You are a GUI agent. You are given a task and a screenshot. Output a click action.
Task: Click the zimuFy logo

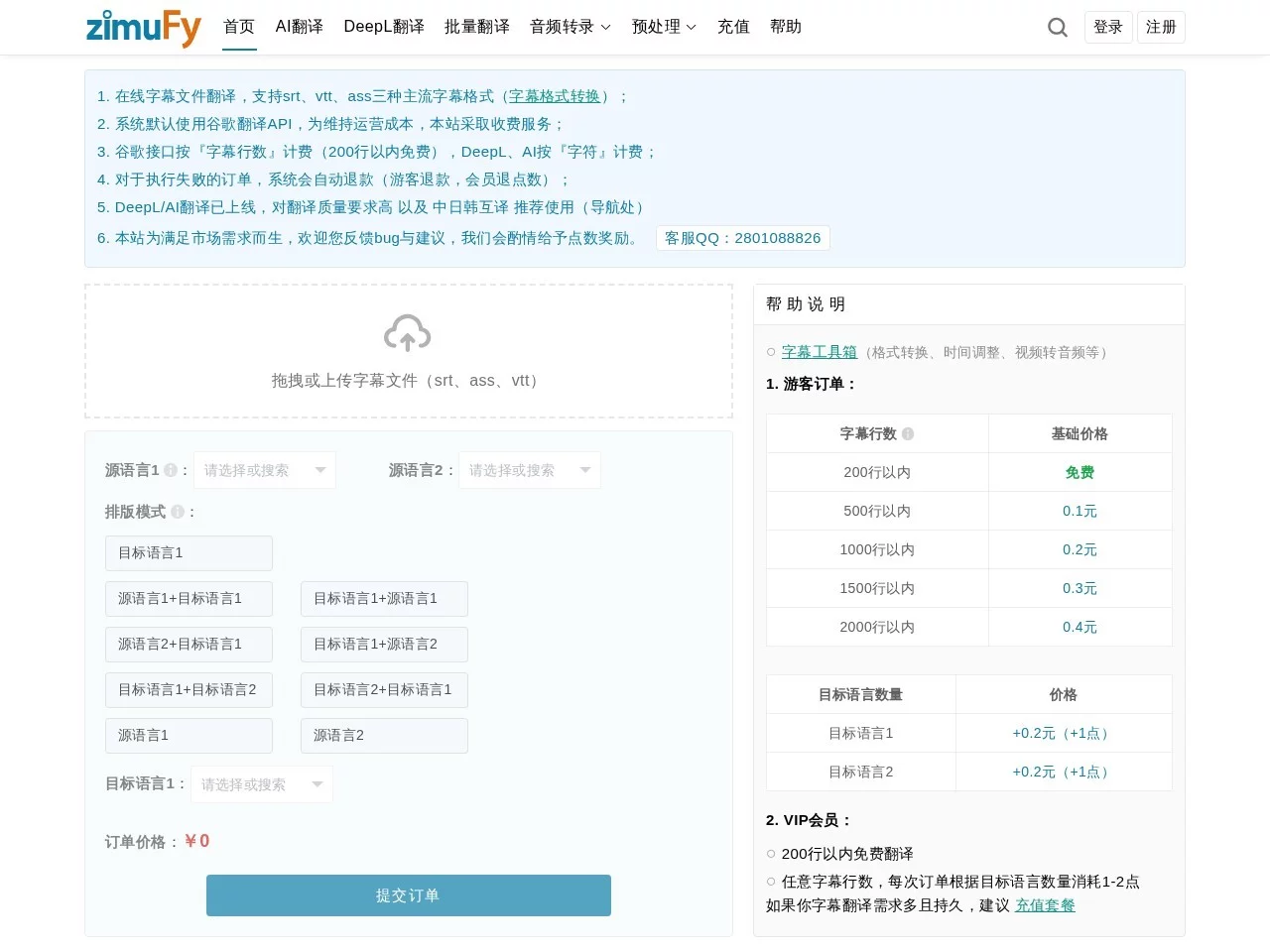pos(144,27)
